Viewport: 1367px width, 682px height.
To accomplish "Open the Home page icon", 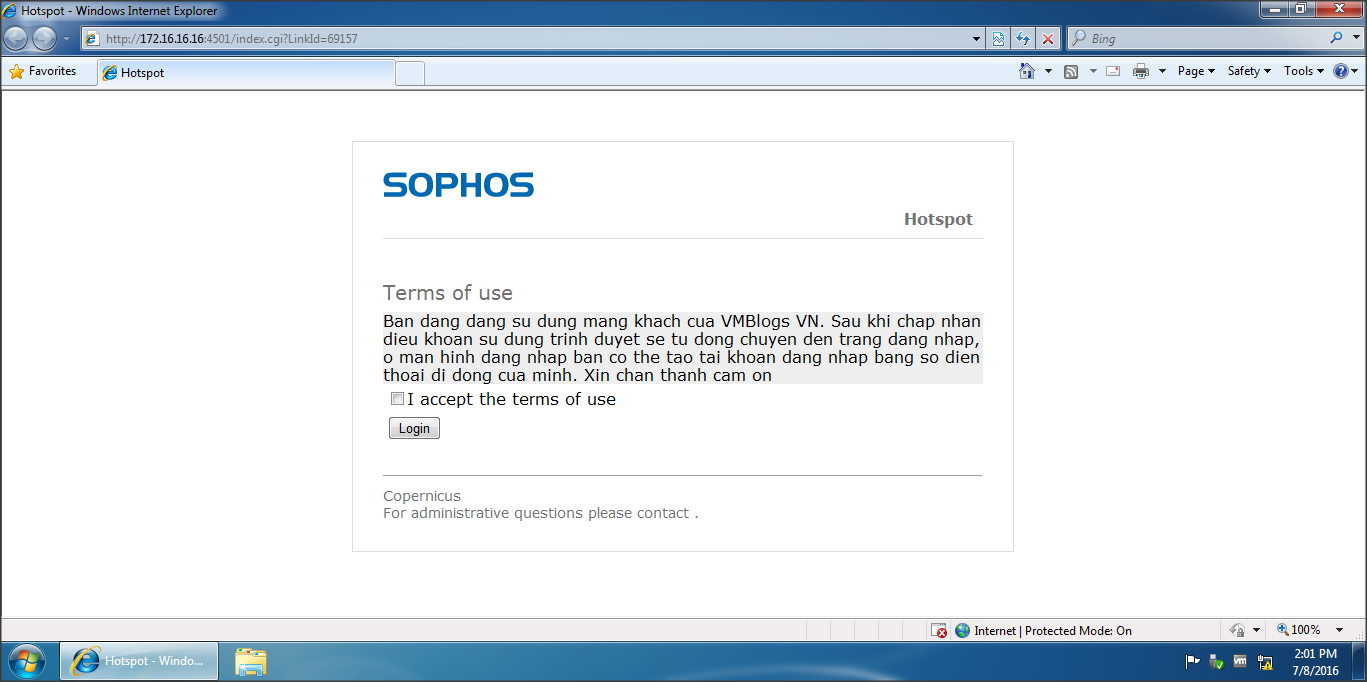I will (1026, 71).
